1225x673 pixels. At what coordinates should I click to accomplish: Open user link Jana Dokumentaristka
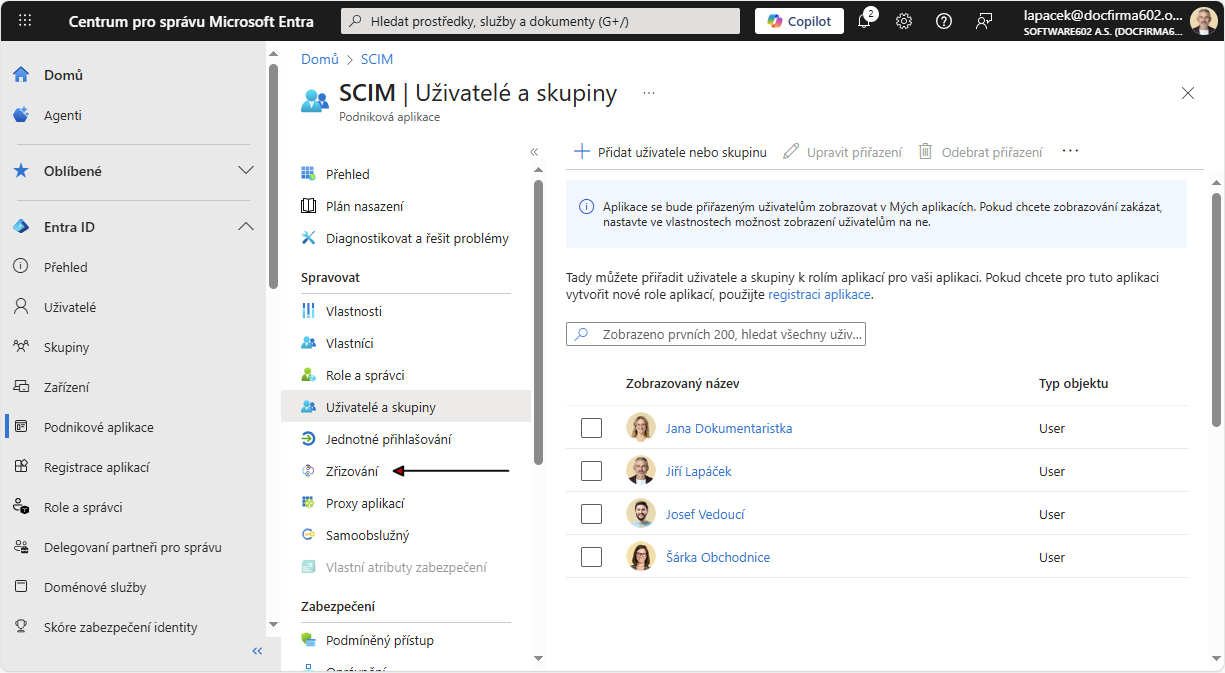tap(729, 428)
